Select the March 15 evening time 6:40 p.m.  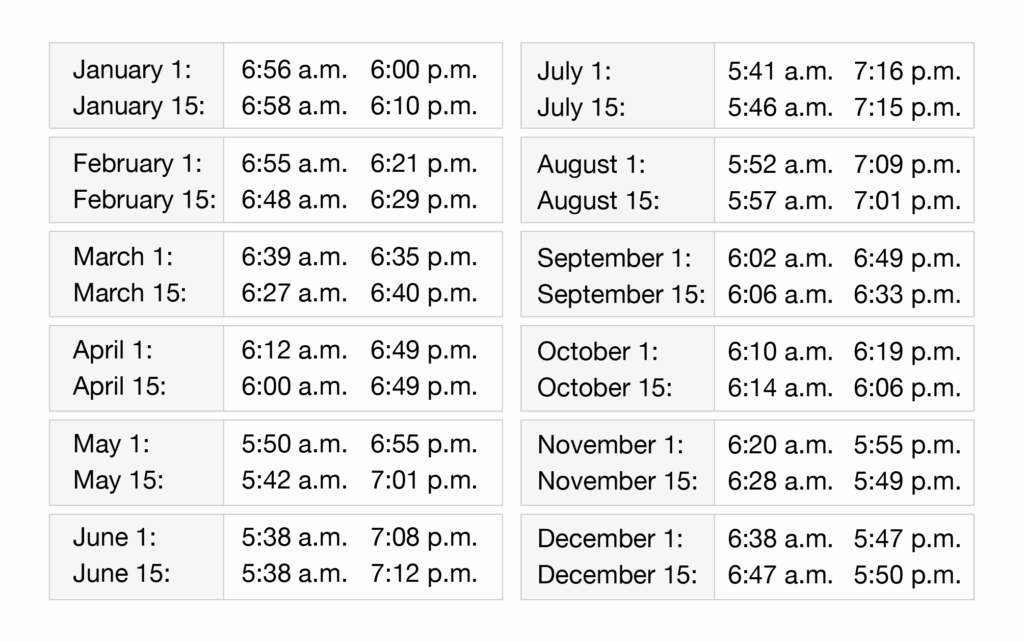[424, 293]
